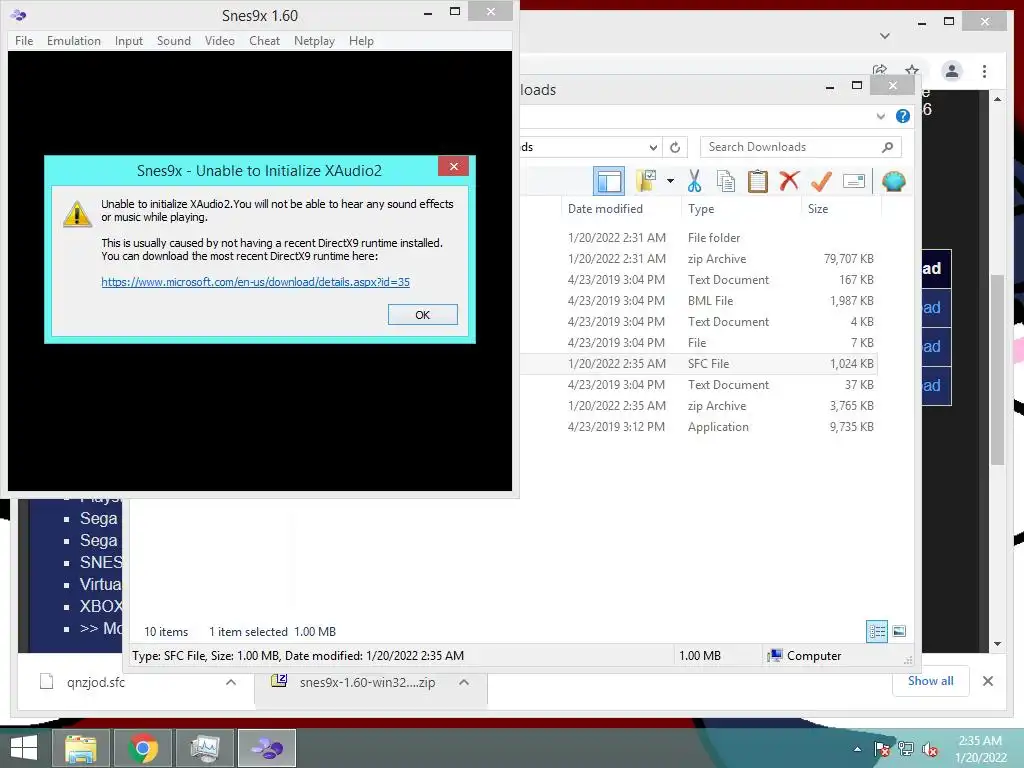Screen dimensions: 1024x768
Task: Click the Snes9x title bar app icon
Action: tap(19, 15)
